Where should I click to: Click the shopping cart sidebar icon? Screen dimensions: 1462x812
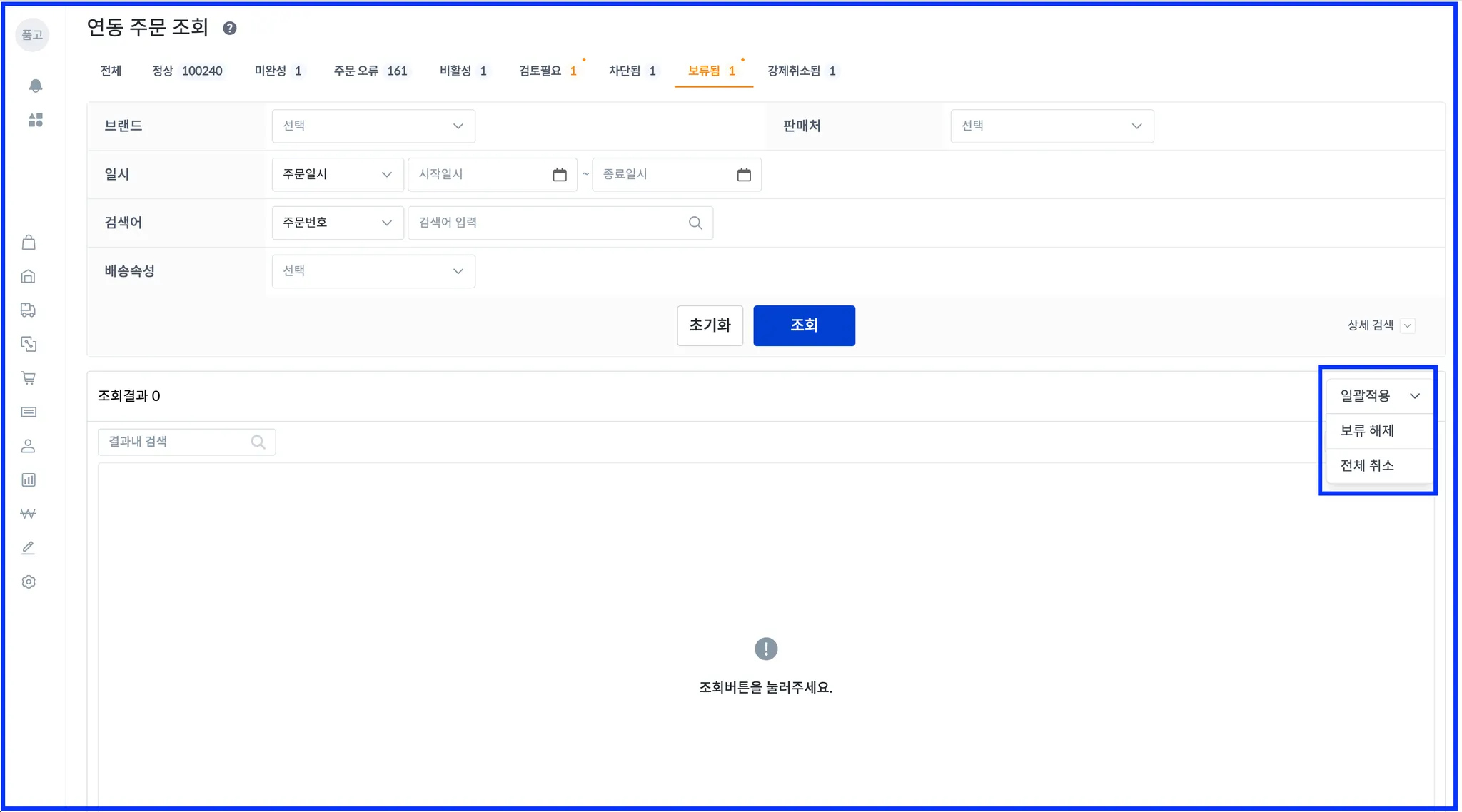(x=29, y=378)
